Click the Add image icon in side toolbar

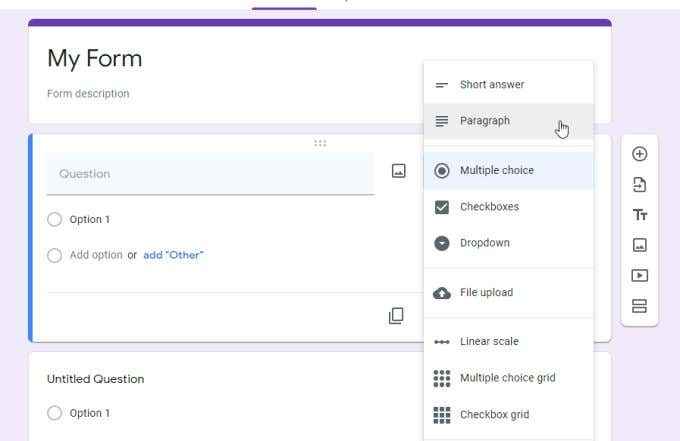point(640,245)
